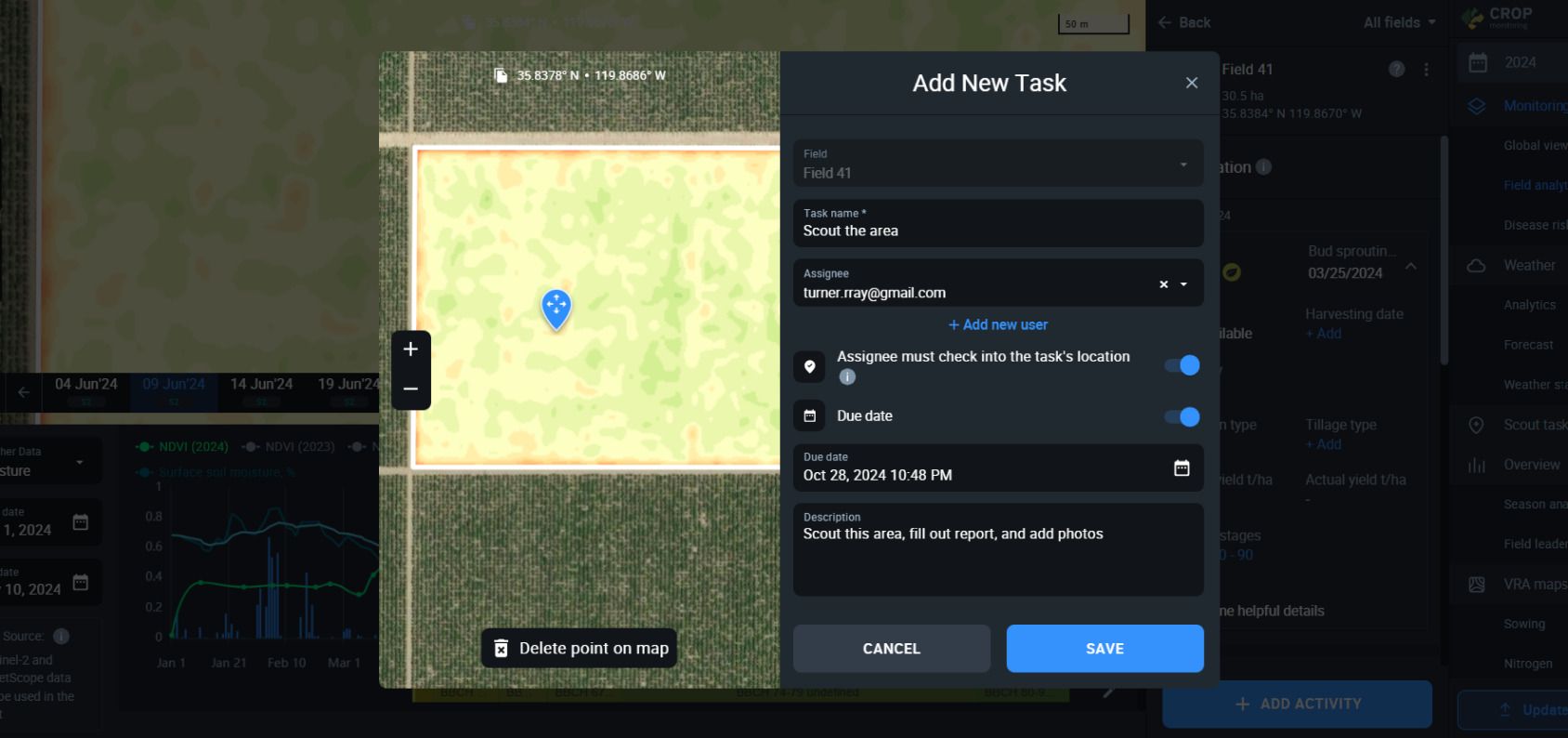
Task: Click the location pin icon beside check-in
Action: (x=809, y=366)
